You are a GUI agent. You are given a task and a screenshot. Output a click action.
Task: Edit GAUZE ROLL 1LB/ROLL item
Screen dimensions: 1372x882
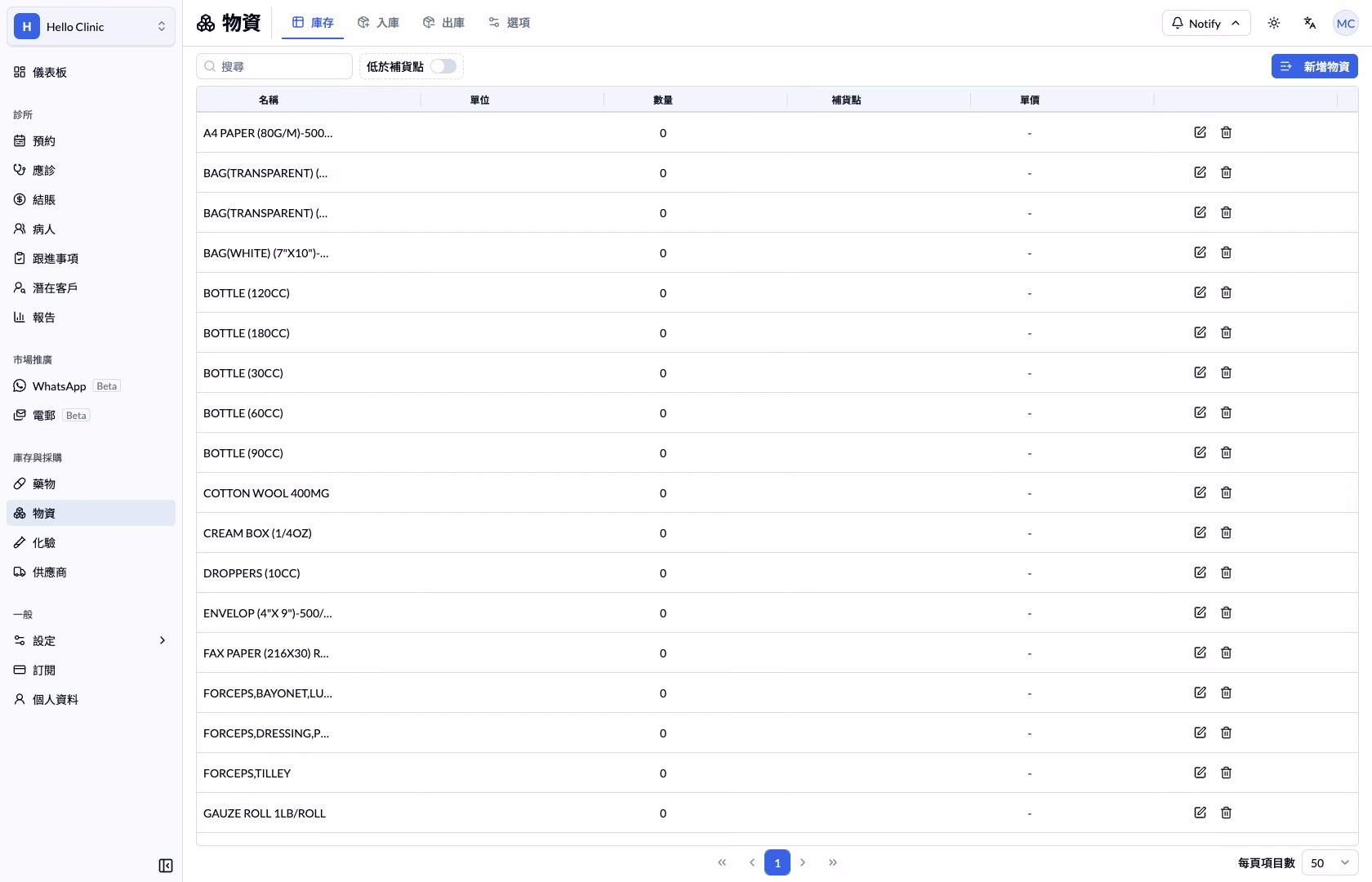(x=1200, y=813)
